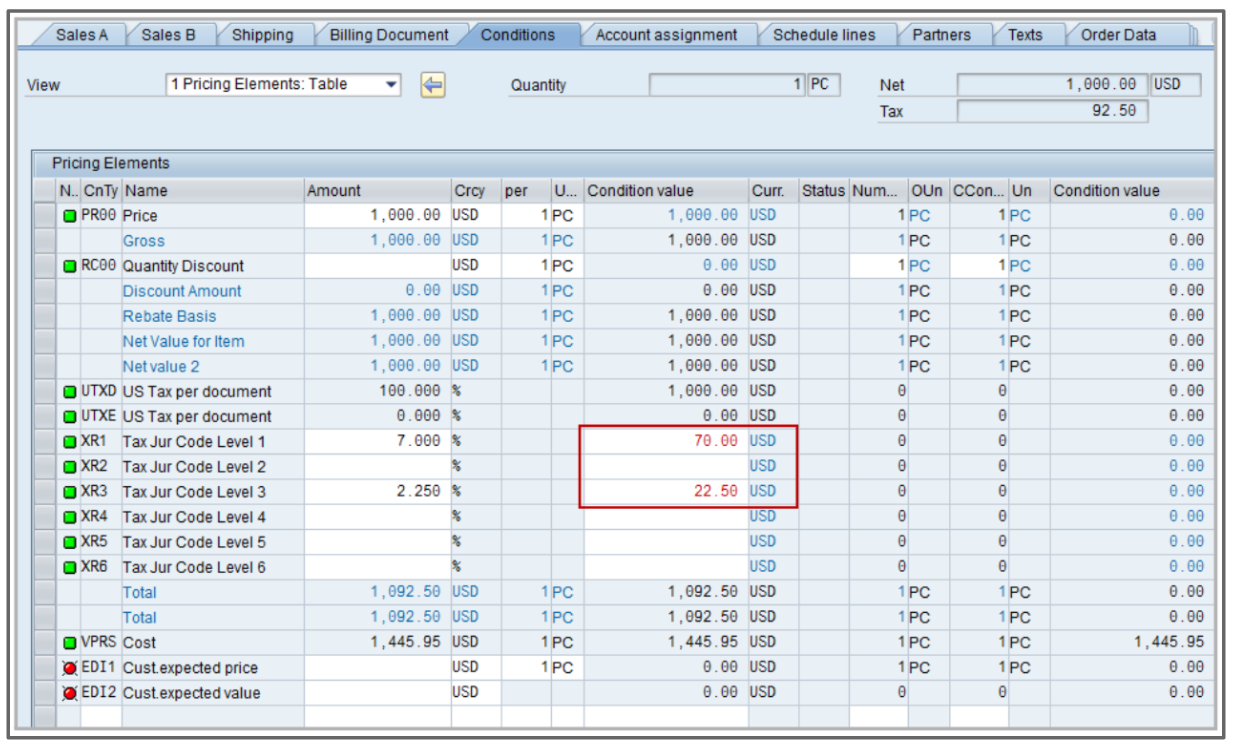Click green status icon for XR1 row
This screenshot has height=750, width=1236.
tap(70, 442)
